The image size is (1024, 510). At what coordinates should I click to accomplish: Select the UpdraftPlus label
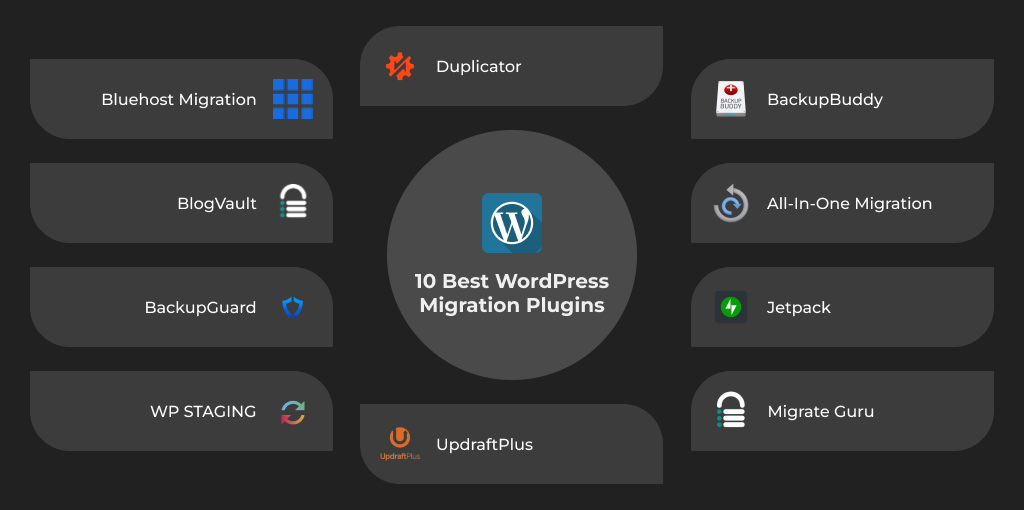tap(485, 445)
